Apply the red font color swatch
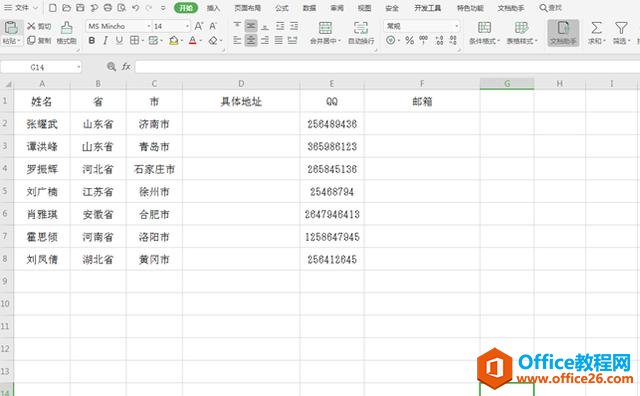Screen dimensions: 640x396 coord(193,40)
